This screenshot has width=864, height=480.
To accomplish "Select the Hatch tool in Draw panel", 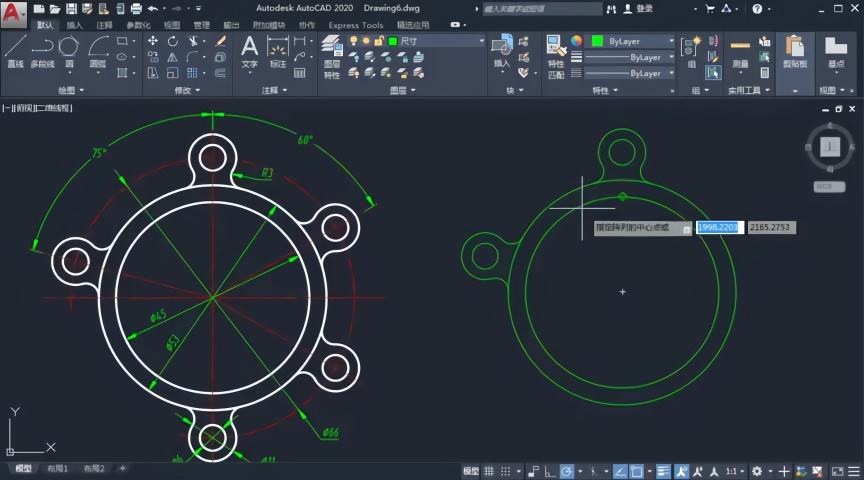I will (122, 73).
